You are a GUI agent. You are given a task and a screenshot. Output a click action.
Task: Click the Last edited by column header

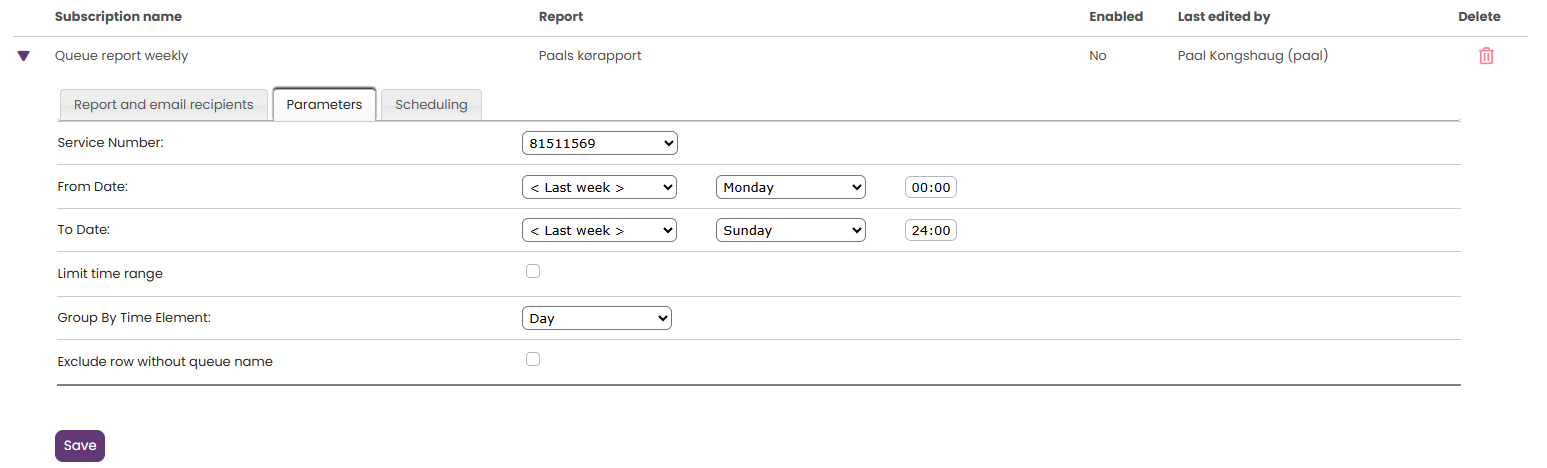pos(1224,17)
